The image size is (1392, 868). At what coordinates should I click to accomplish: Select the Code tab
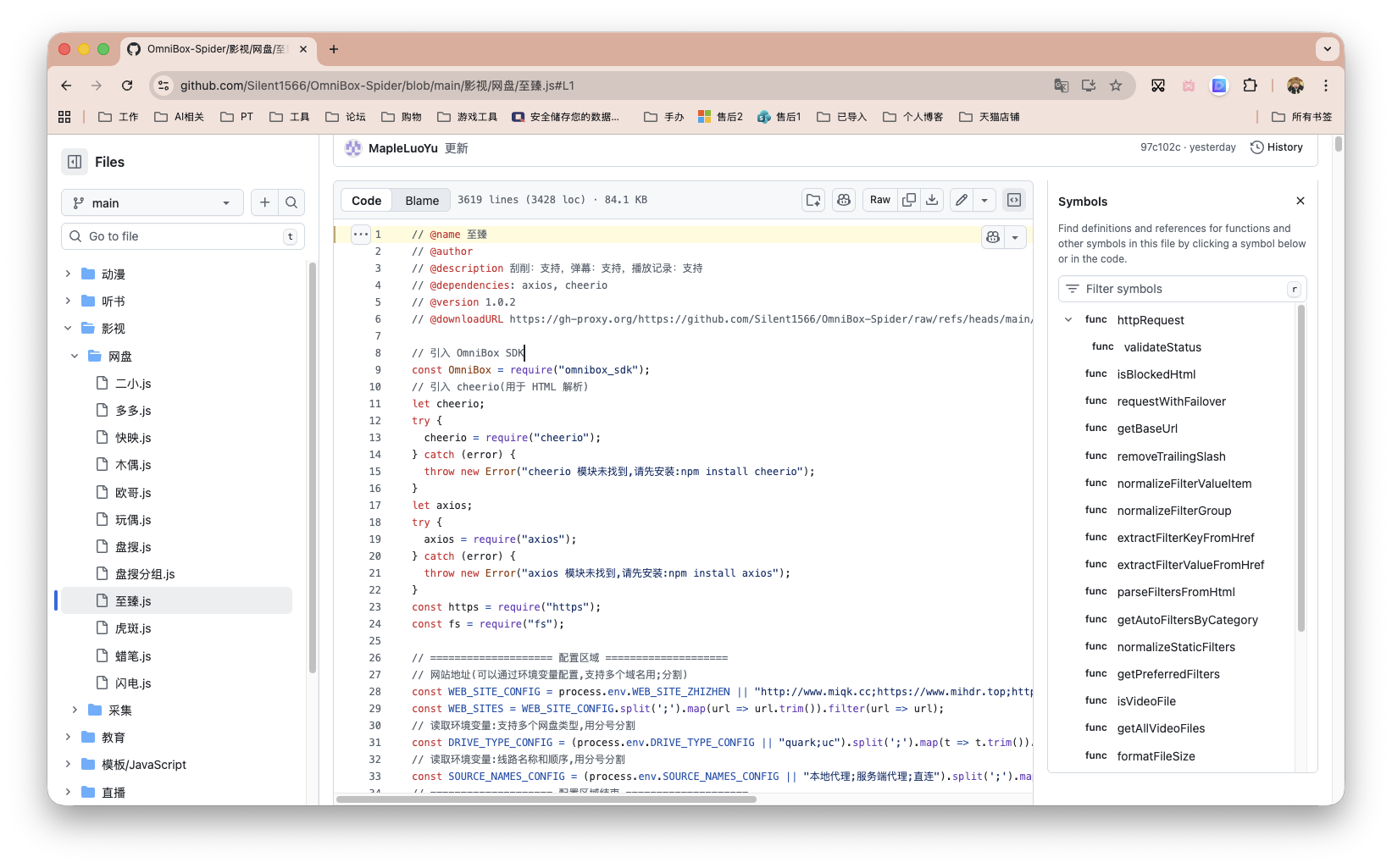366,201
